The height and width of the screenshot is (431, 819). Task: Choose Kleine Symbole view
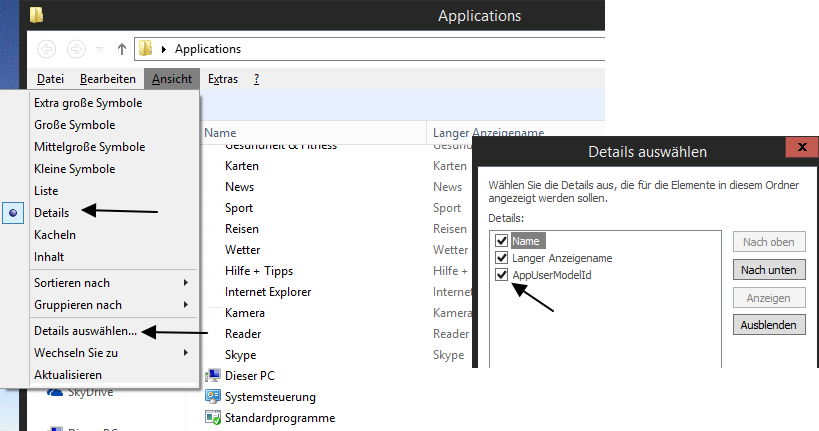coord(75,169)
